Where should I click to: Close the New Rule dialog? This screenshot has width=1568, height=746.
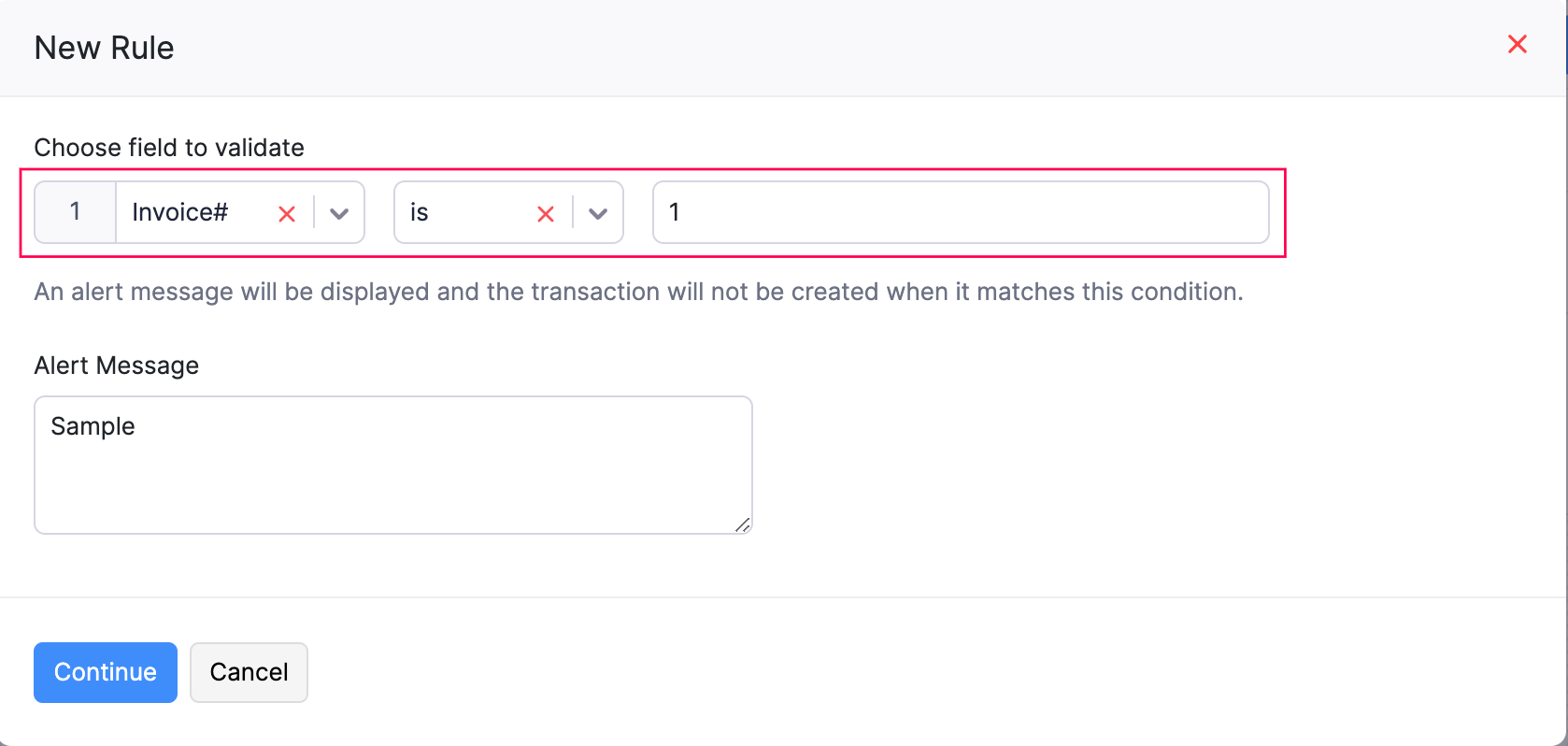pos(1517,44)
